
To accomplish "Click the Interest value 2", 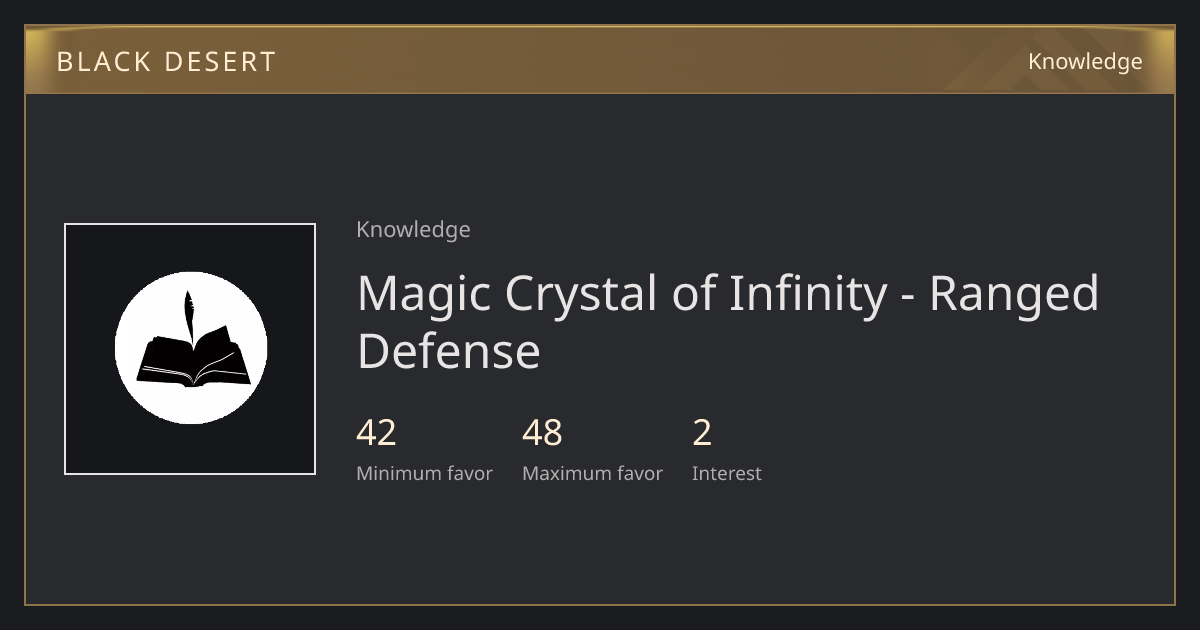I will 702,433.
